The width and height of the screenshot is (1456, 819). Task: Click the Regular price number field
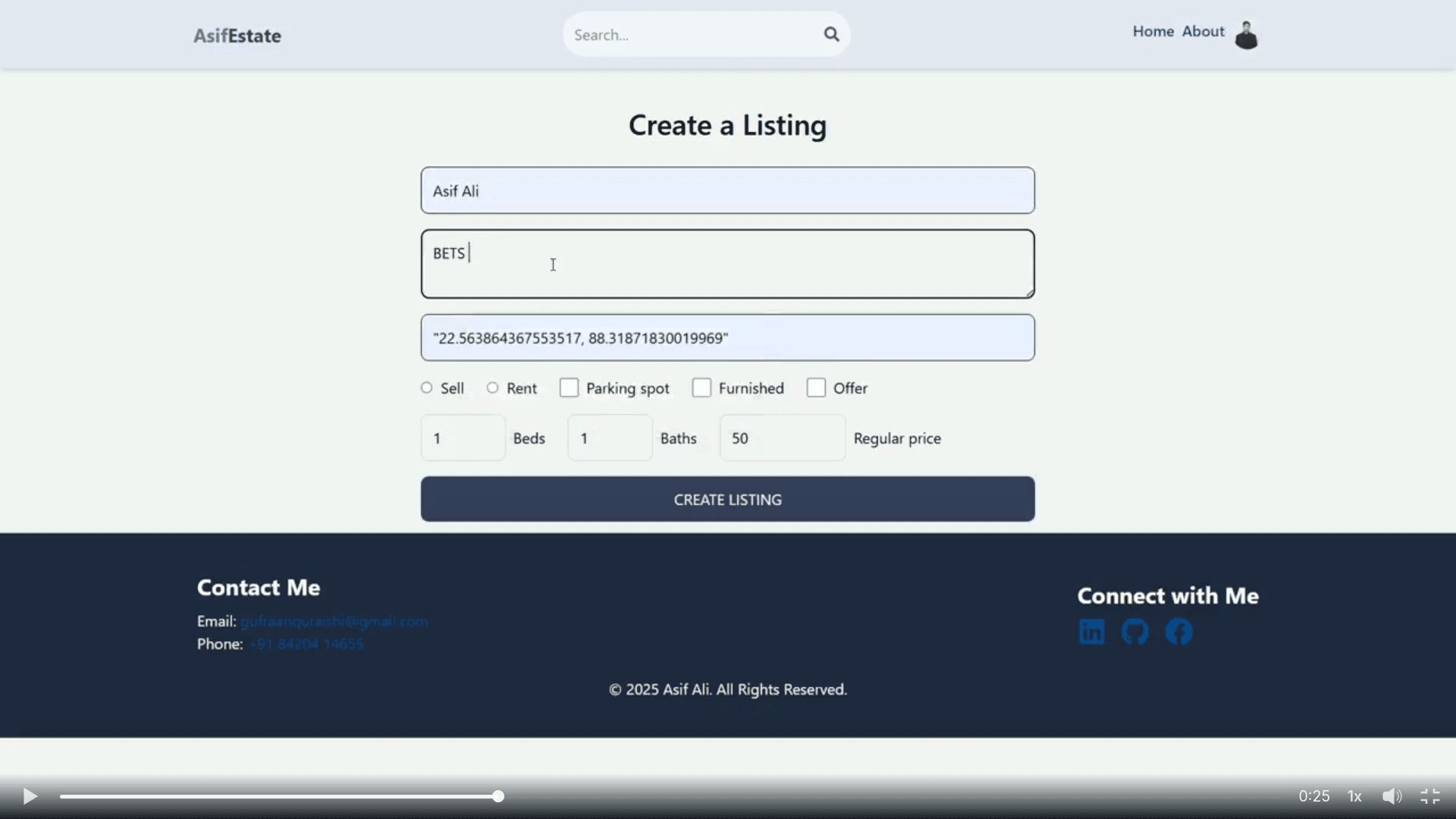point(783,438)
